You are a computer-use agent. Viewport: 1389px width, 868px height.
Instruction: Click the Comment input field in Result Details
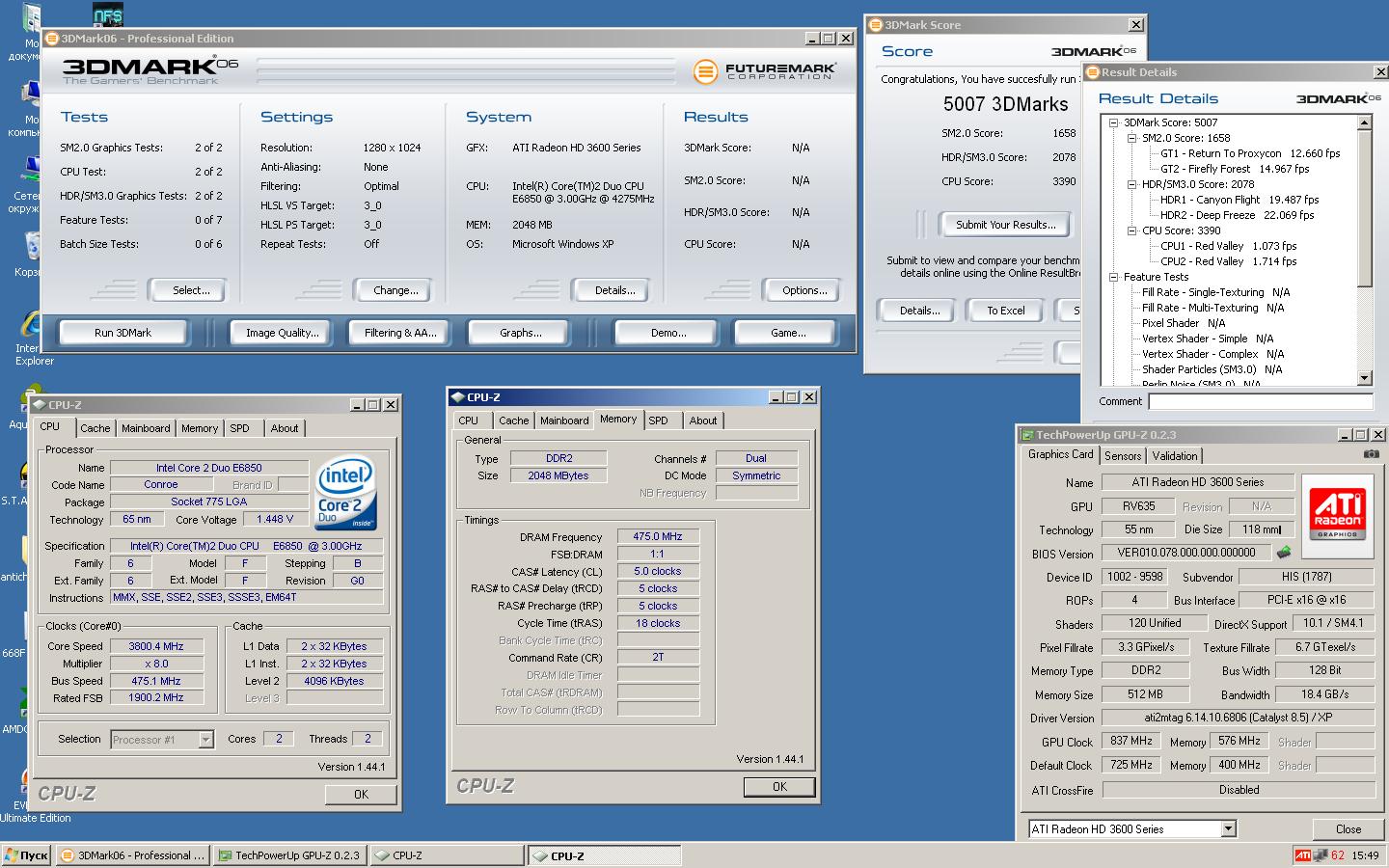pos(1261,401)
